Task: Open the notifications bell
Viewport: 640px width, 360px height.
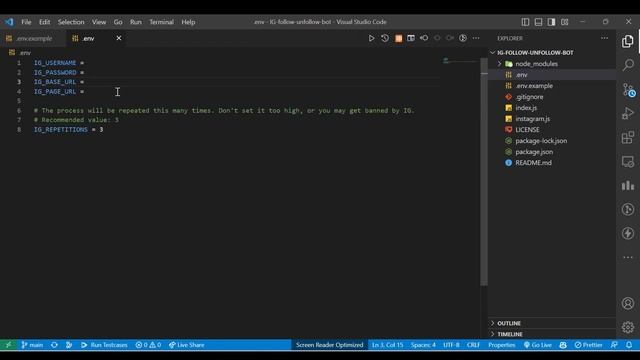Action: (629, 345)
